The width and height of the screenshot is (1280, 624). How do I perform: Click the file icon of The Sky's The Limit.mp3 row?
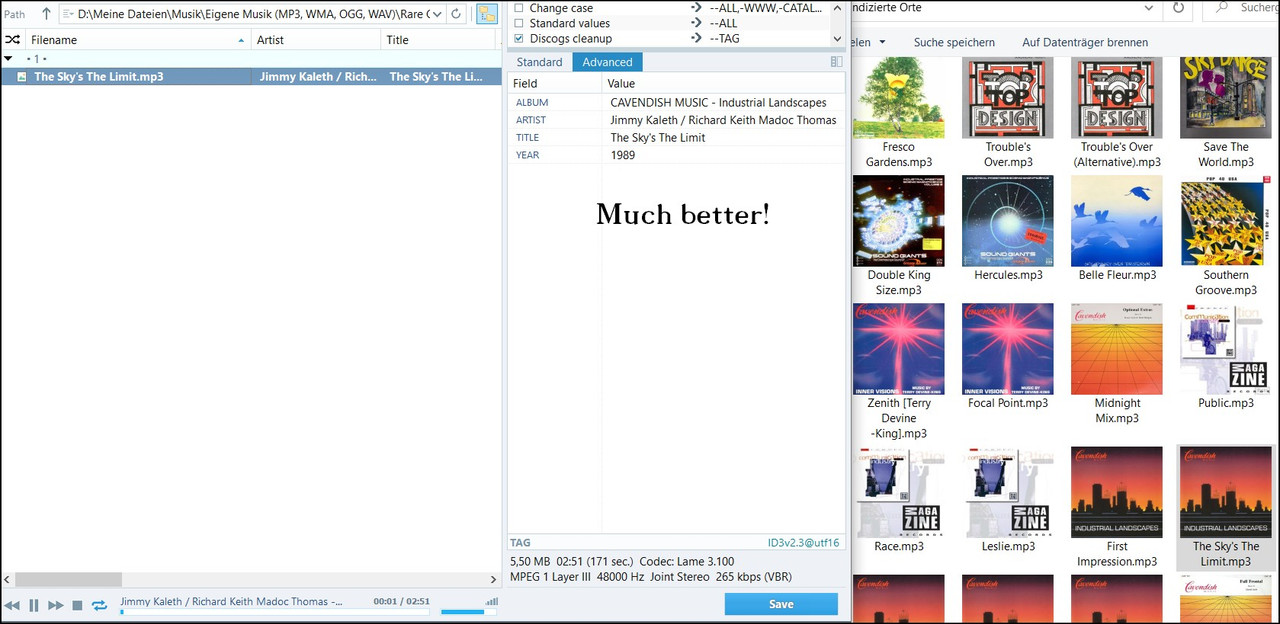click(22, 76)
